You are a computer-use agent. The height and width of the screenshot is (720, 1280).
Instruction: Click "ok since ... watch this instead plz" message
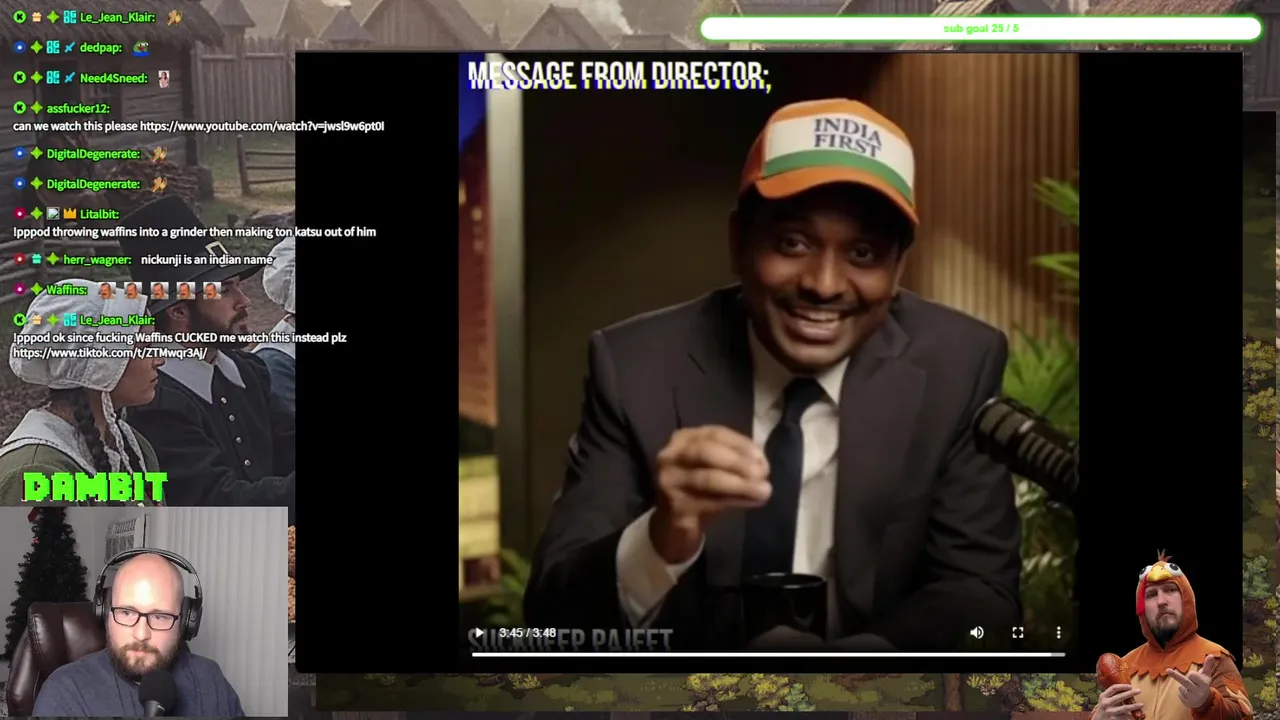click(x=180, y=338)
